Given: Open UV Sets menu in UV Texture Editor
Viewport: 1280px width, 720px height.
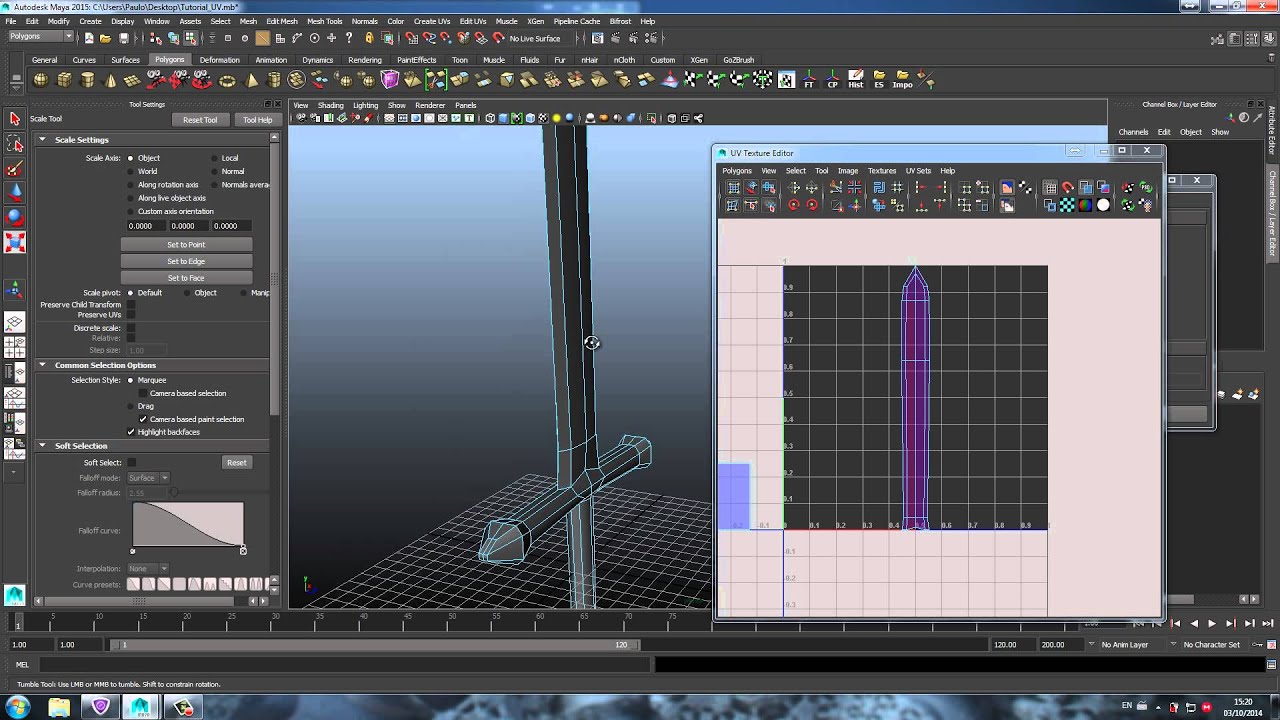Looking at the screenshot, I should (x=918, y=170).
